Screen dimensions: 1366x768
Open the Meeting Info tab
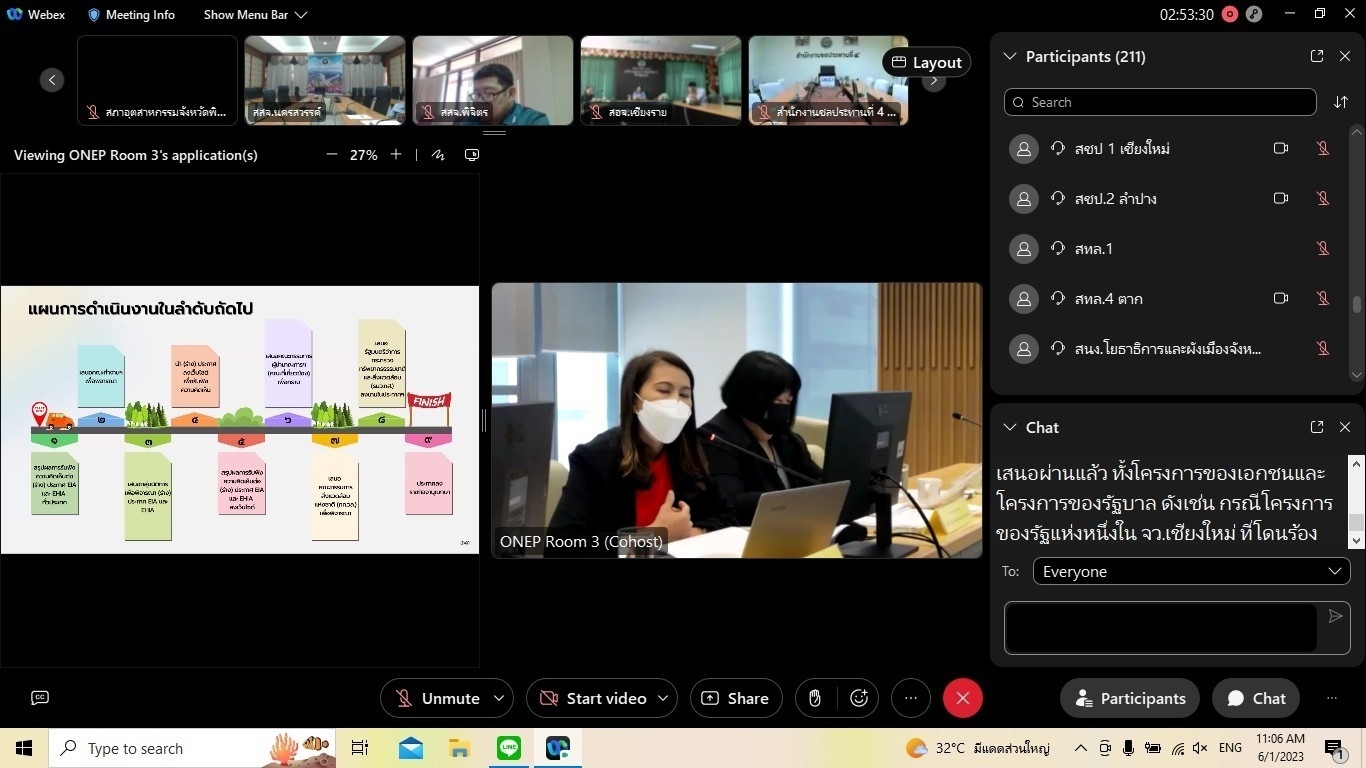131,15
